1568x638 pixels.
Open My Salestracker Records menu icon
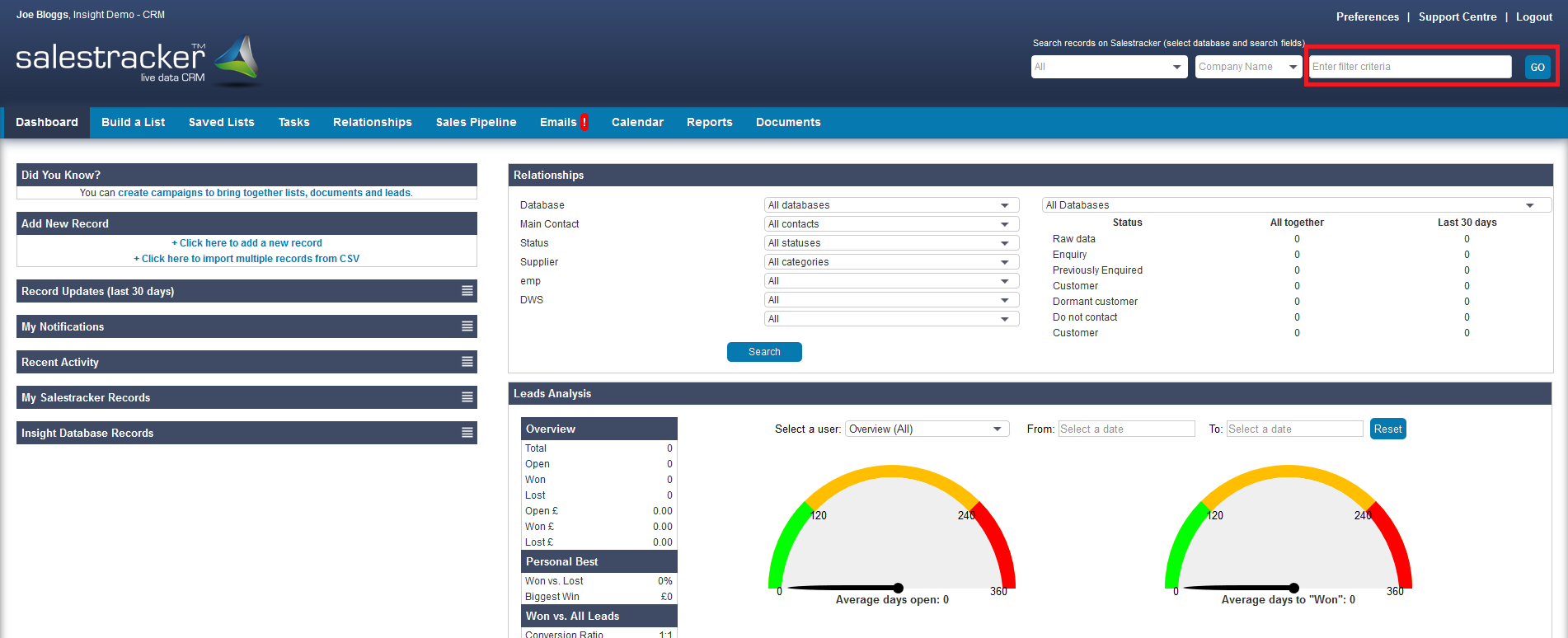click(467, 397)
